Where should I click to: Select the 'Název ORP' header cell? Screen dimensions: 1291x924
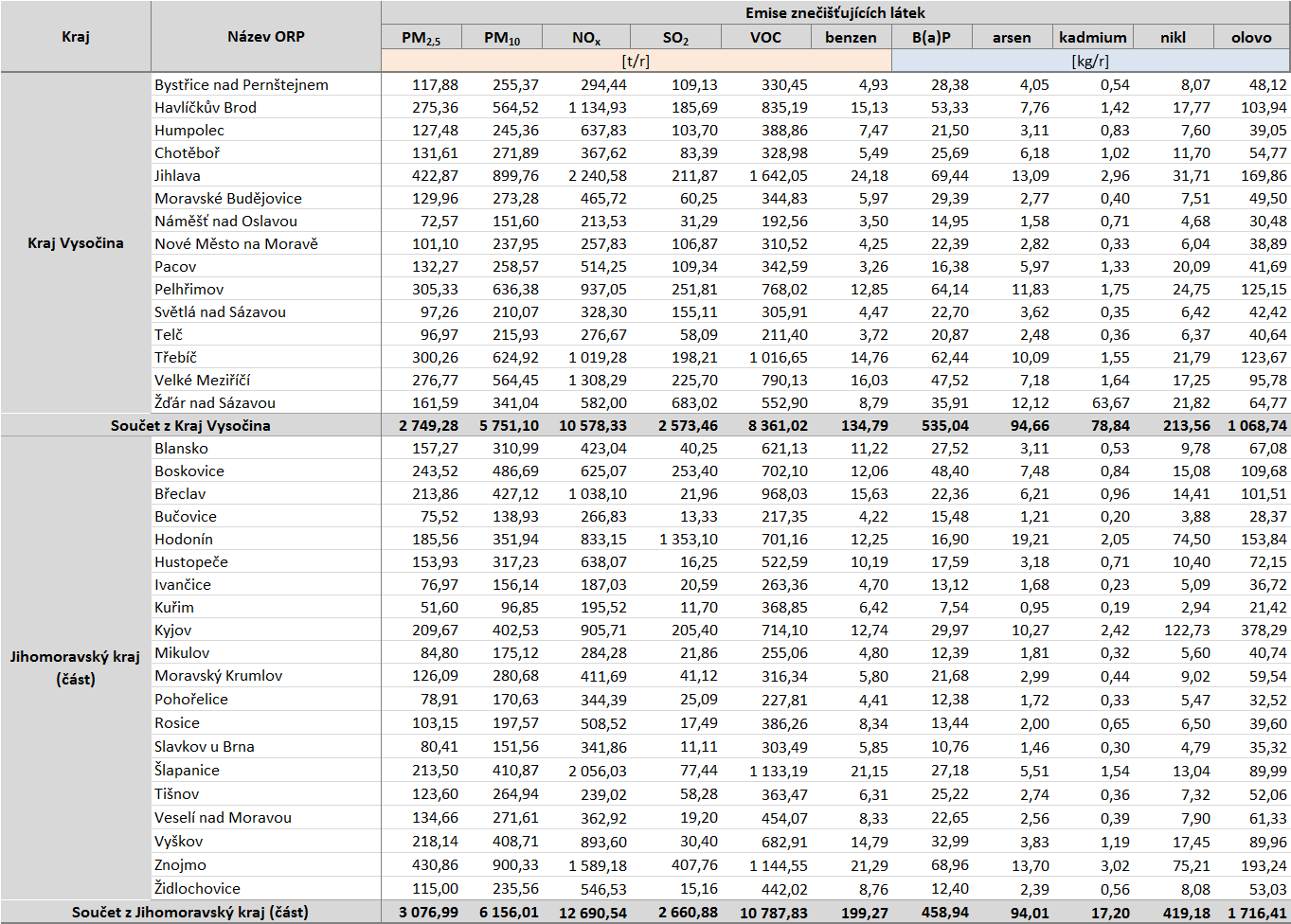click(266, 37)
